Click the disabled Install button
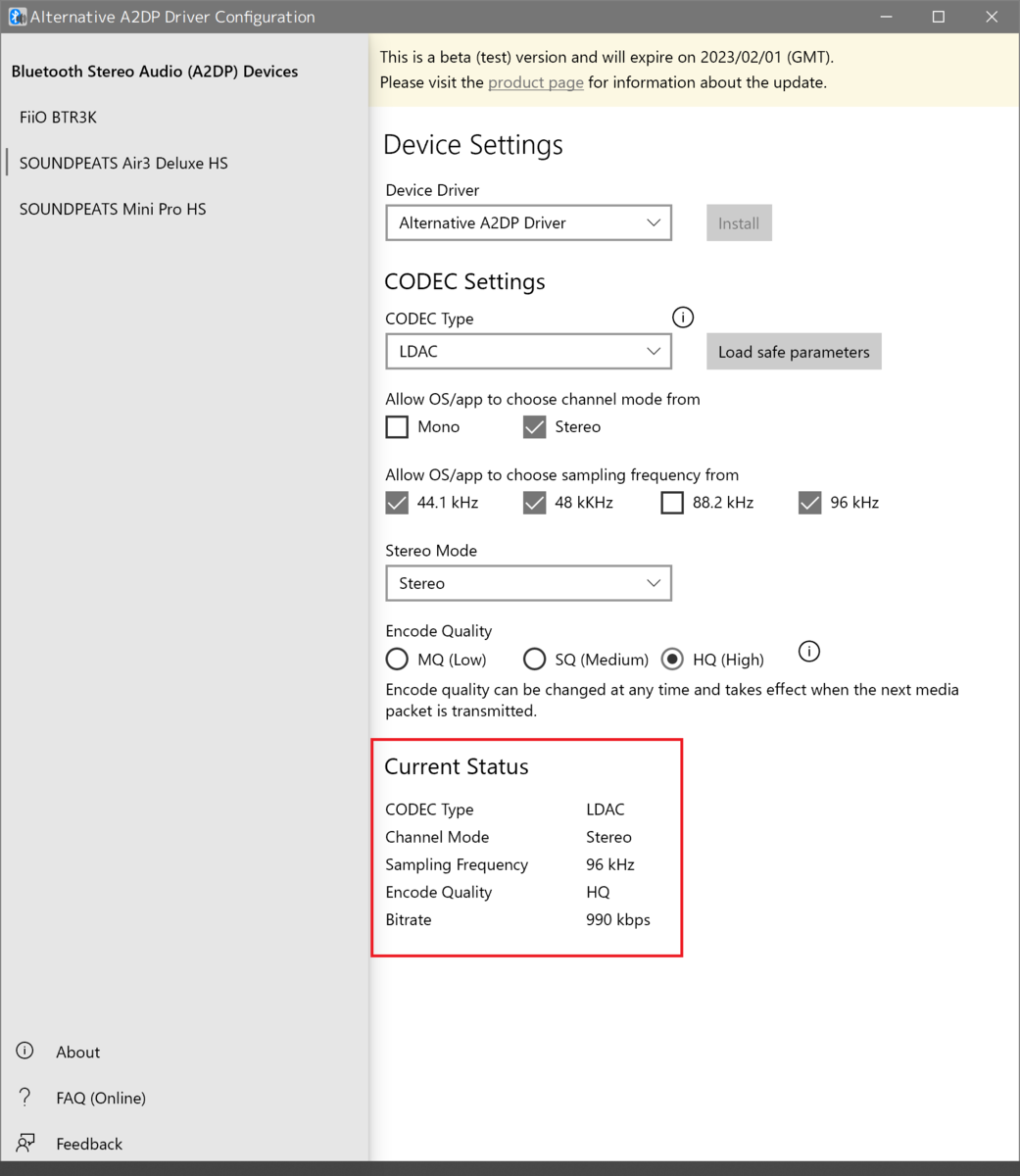 click(x=738, y=222)
